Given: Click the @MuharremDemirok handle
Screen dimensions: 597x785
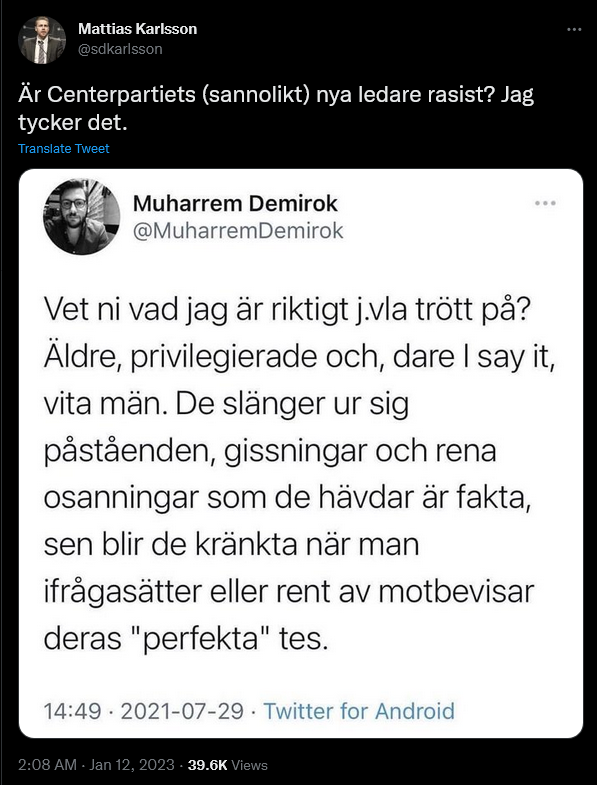Looking at the screenshot, I should 238,231.
